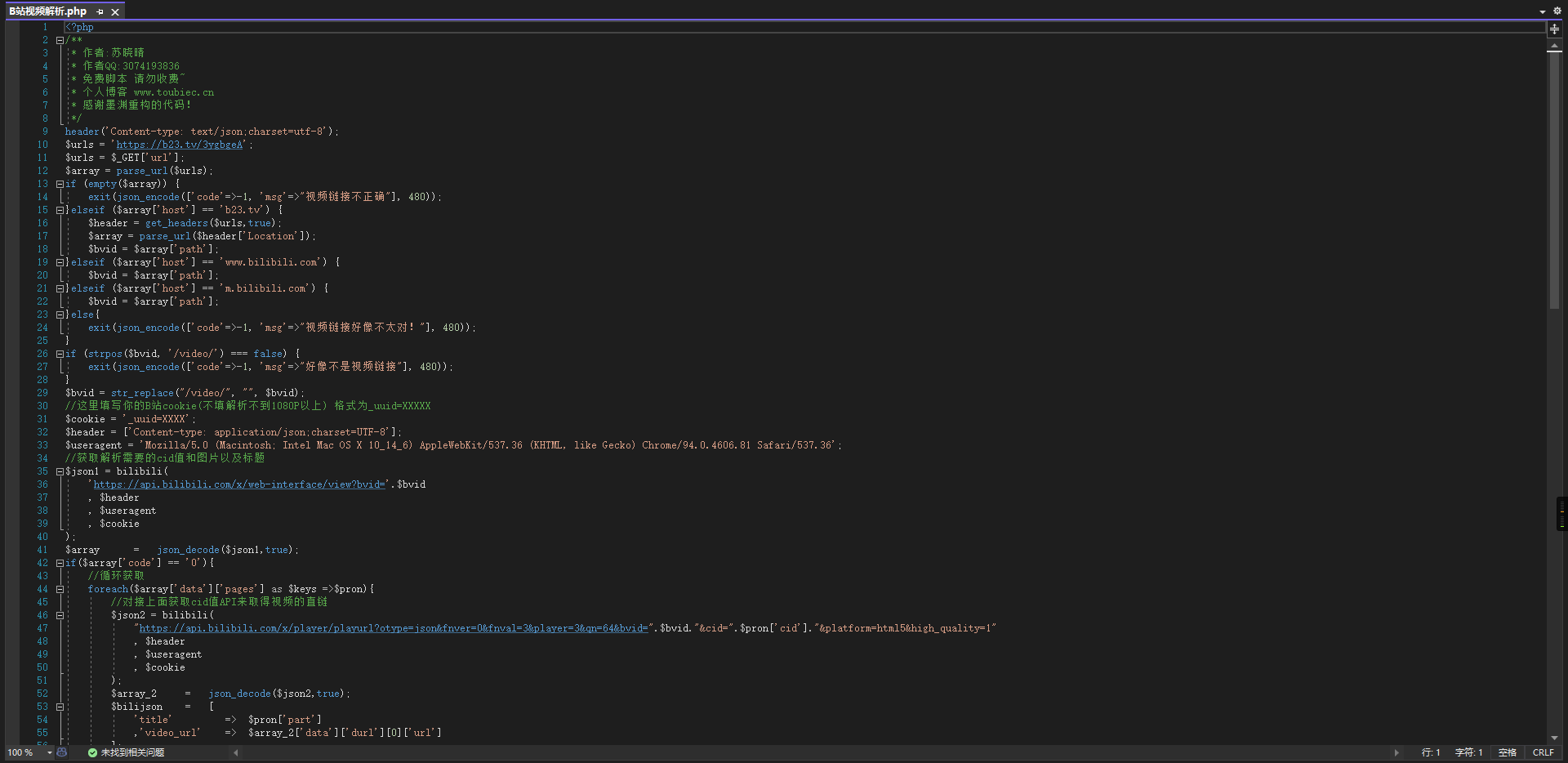Open the tab bar settings gear
The height and width of the screenshot is (763, 1568).
[1557, 11]
